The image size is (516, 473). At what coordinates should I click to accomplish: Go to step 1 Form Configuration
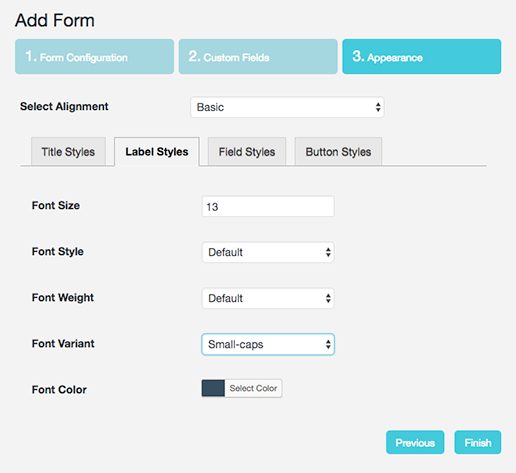point(94,57)
